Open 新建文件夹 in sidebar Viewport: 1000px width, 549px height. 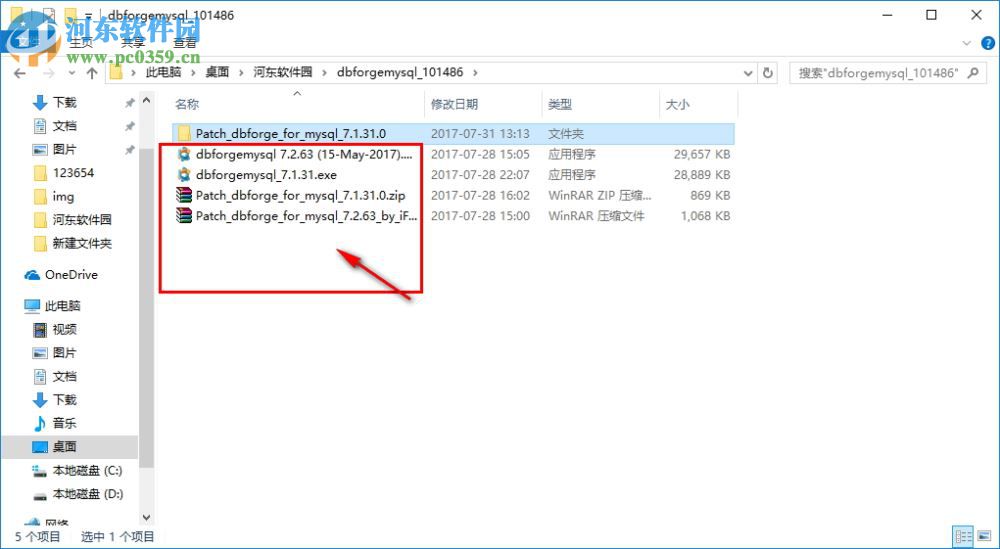click(82, 244)
